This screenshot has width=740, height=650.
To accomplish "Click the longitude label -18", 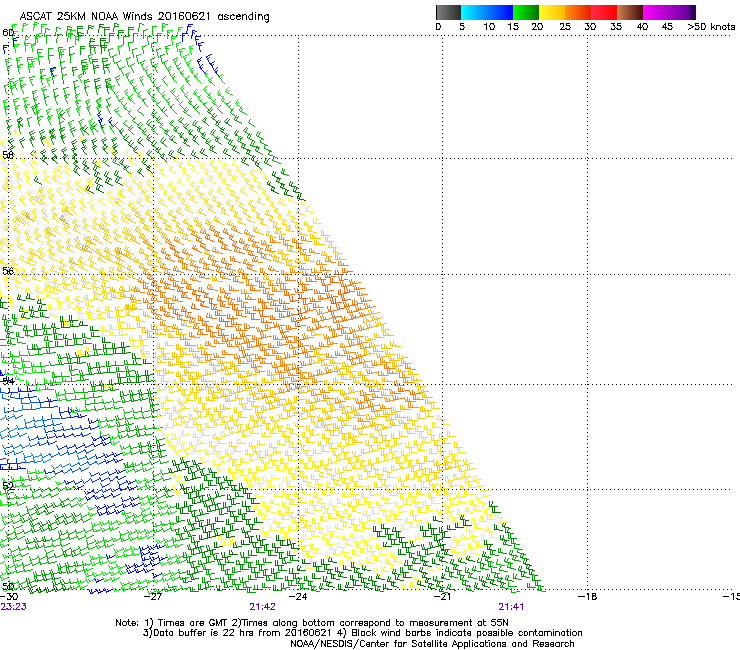I will 588,597.
